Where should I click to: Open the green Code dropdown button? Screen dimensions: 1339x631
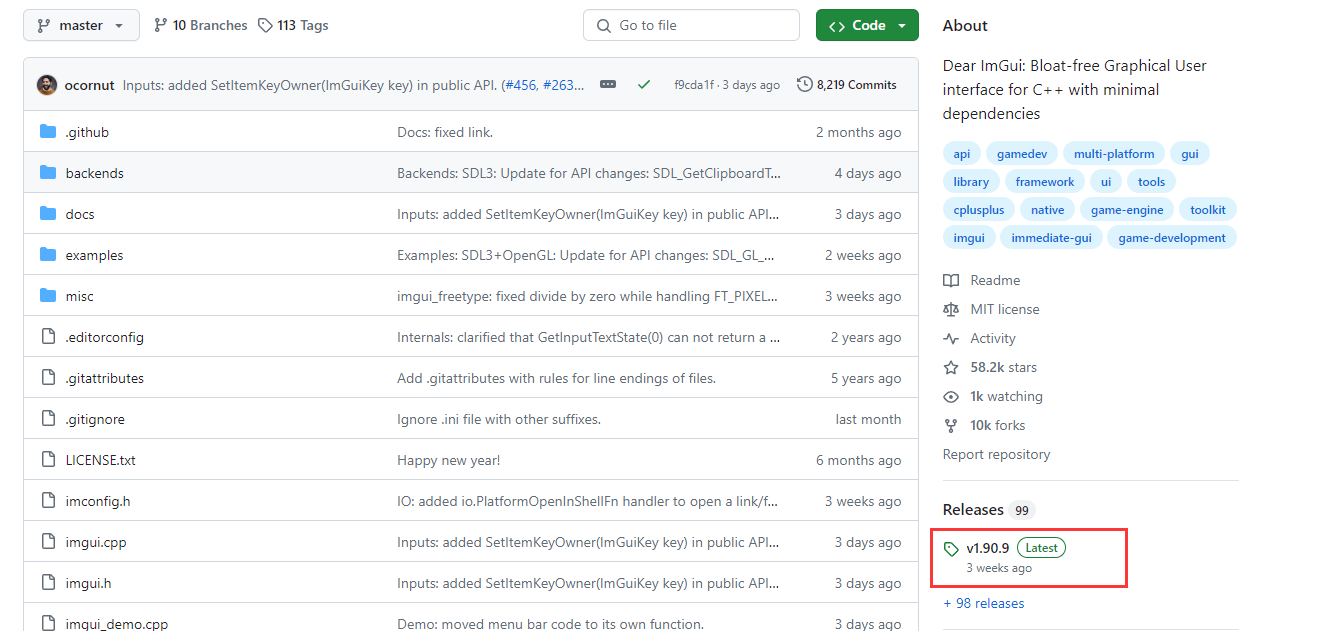coord(867,25)
